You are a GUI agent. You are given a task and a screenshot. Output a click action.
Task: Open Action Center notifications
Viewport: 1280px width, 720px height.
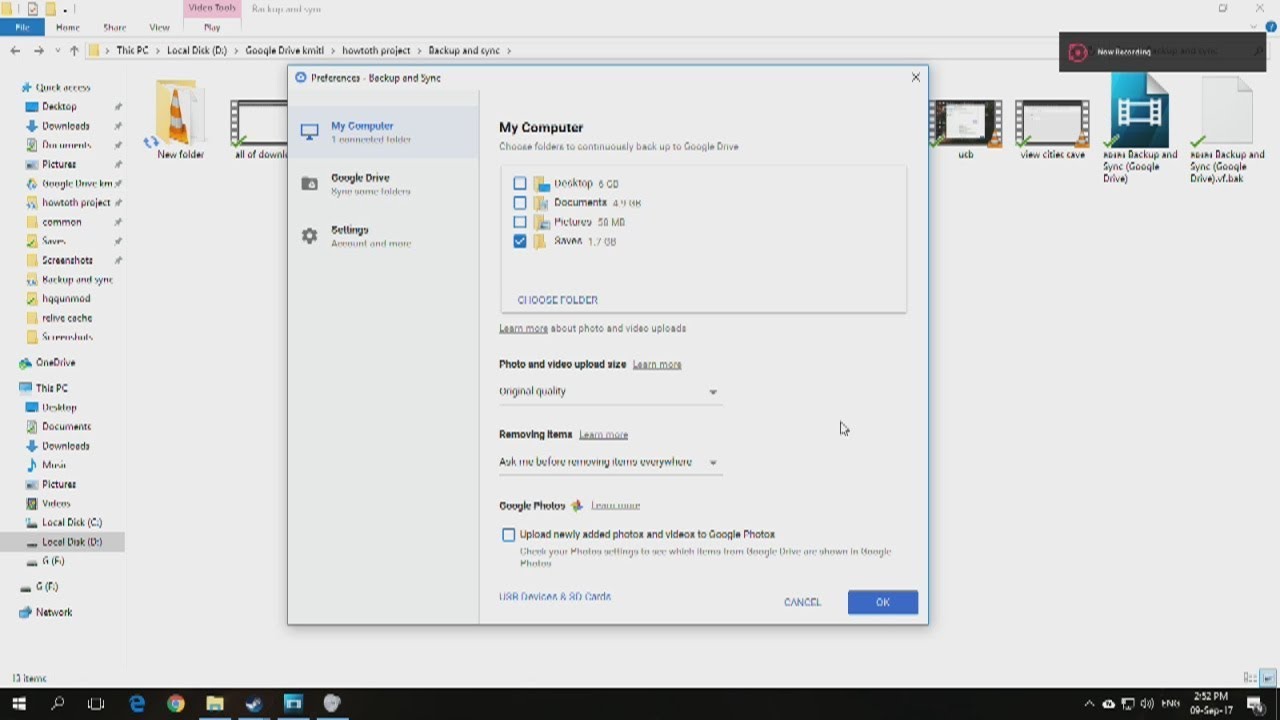(x=1256, y=704)
